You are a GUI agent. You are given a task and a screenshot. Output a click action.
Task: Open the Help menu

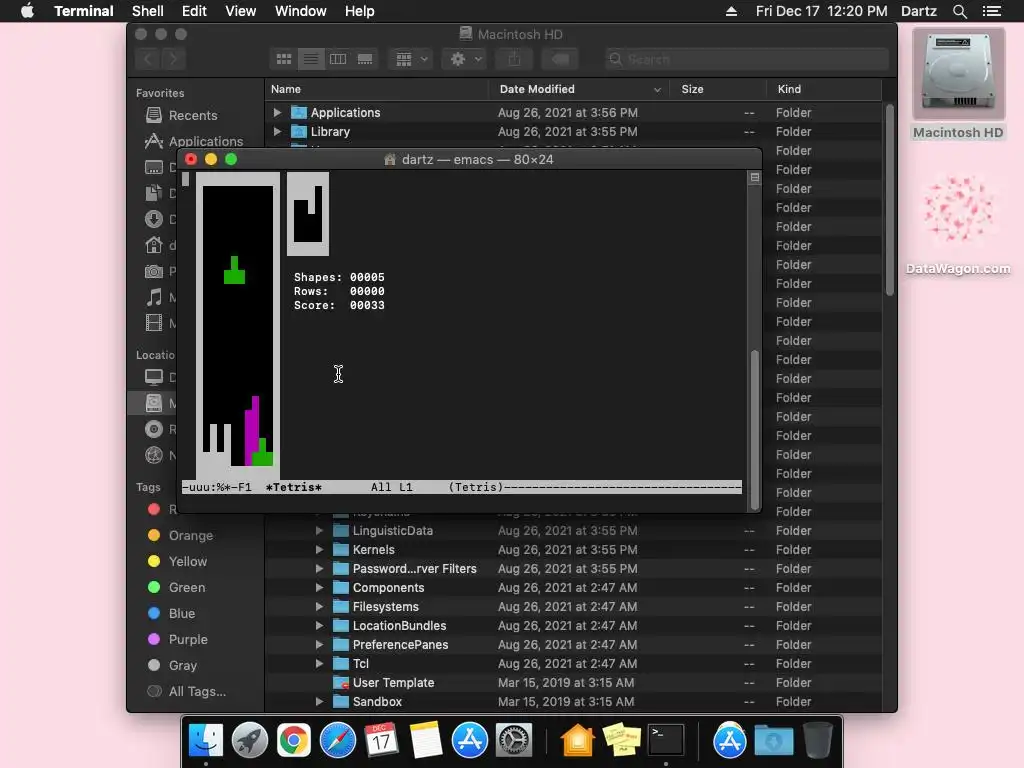359,11
